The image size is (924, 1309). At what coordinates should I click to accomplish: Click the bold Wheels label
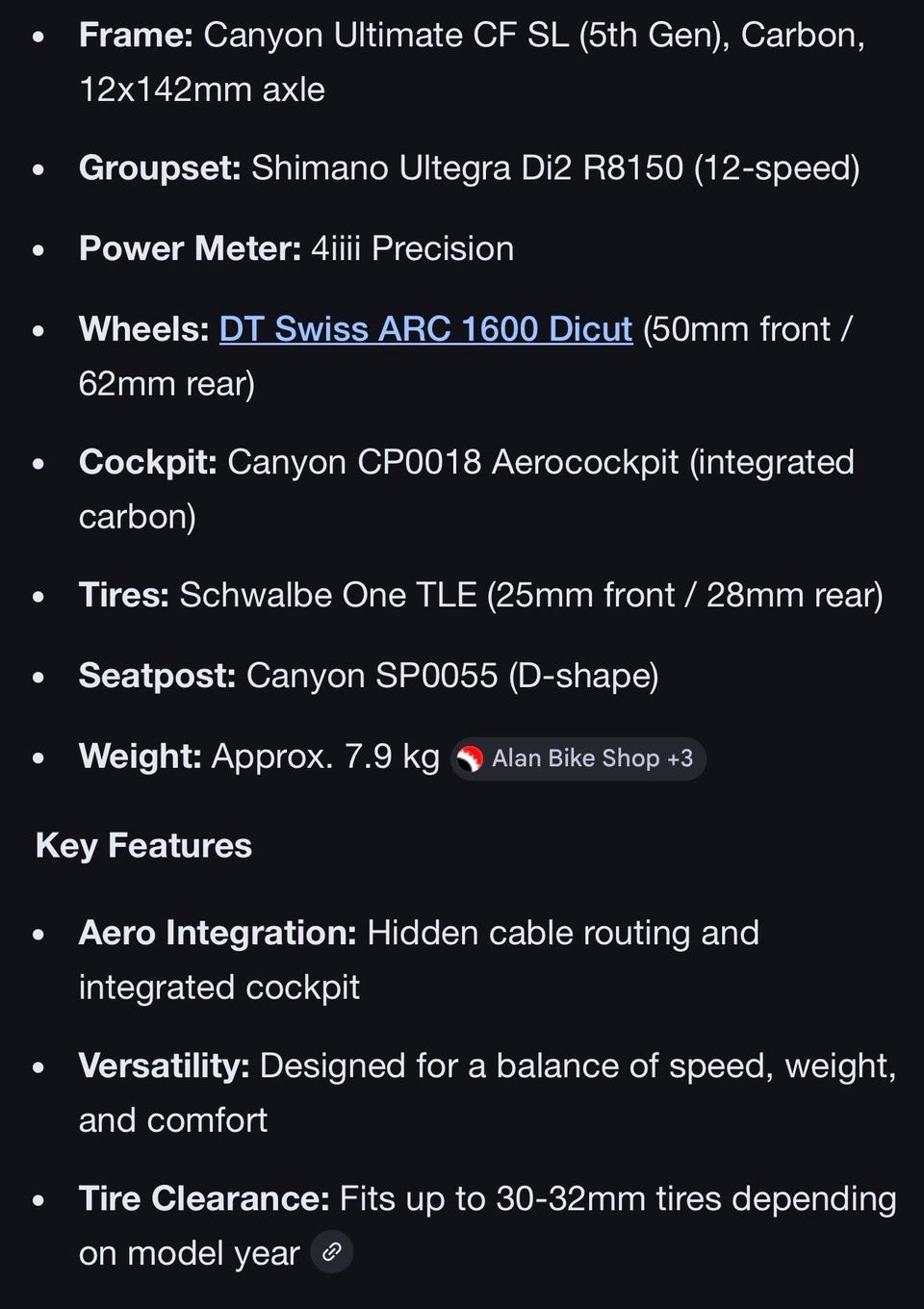144,329
